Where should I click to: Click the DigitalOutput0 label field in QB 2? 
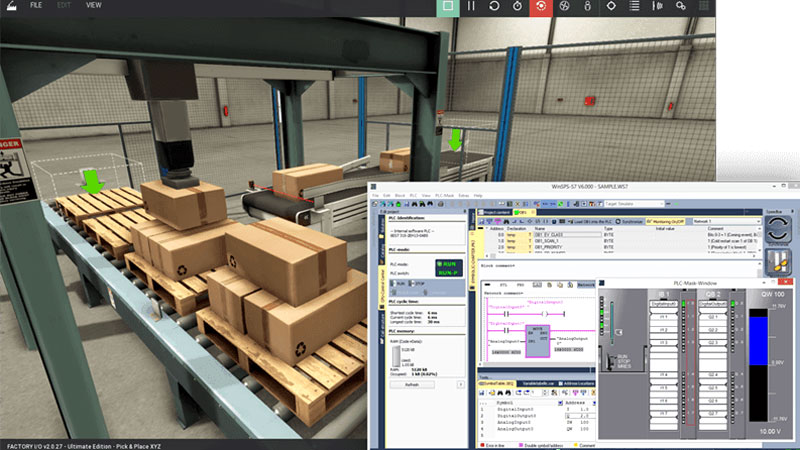click(x=713, y=304)
